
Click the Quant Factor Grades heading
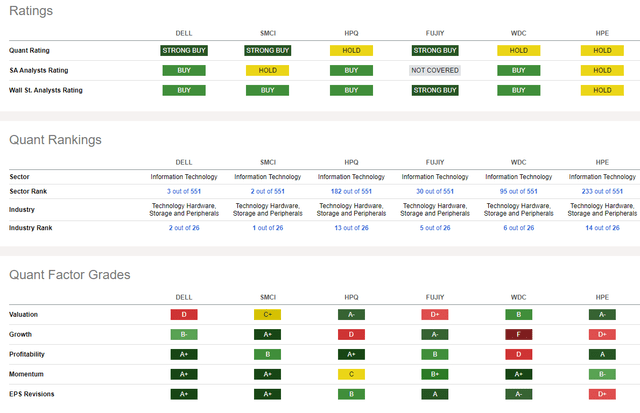click(x=70, y=275)
